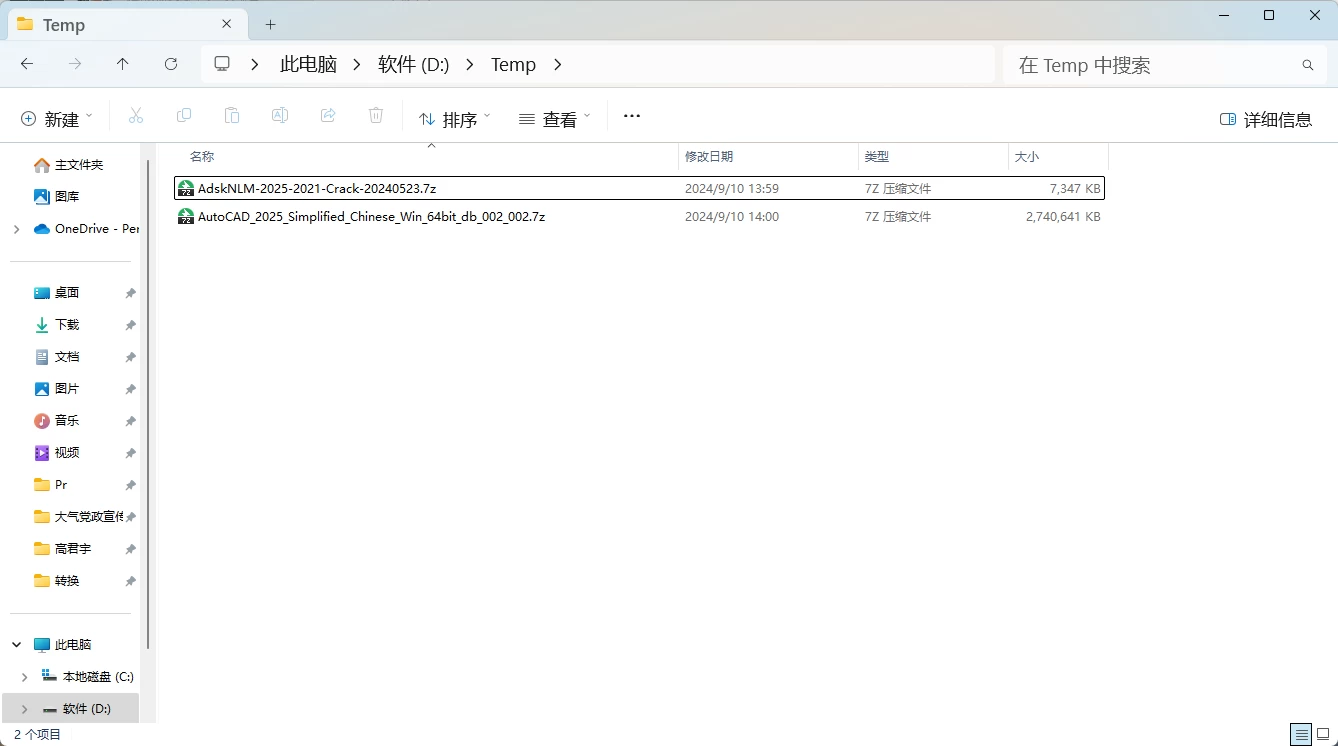Click the Copy icon in toolbar
The height and width of the screenshot is (746, 1338).
click(184, 117)
